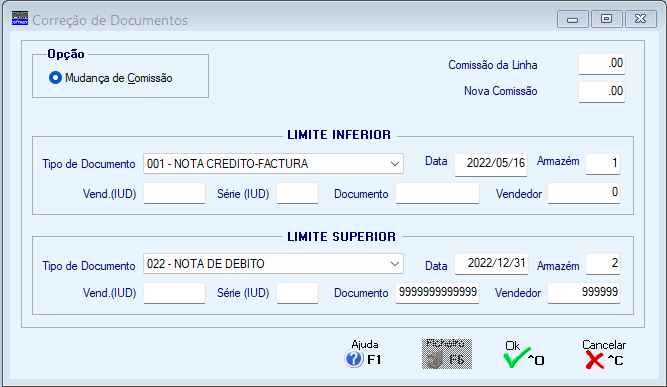Click the upper limit Série (IUD) field
The width and height of the screenshot is (667, 387).
pos(297,293)
